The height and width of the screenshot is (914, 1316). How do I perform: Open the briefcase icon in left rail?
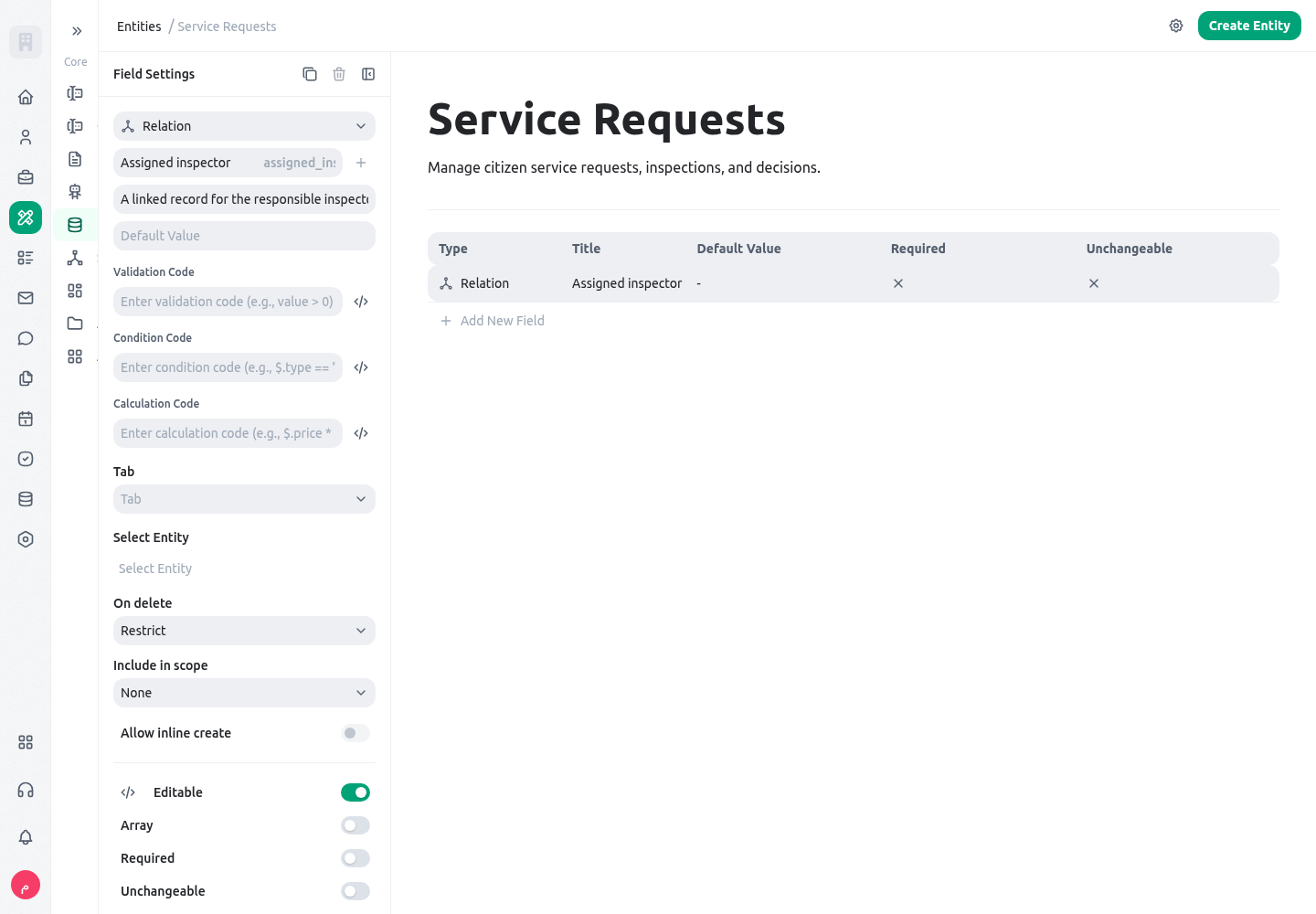tap(26, 177)
